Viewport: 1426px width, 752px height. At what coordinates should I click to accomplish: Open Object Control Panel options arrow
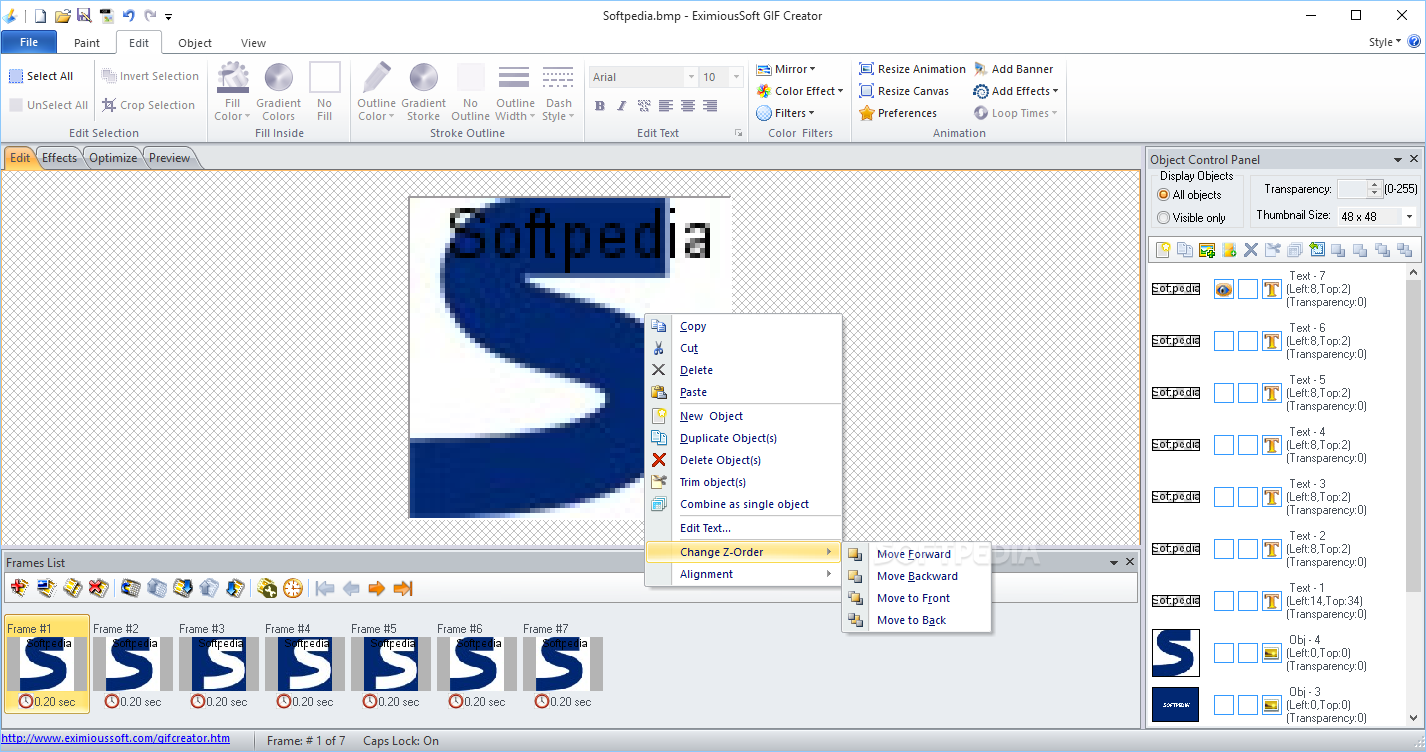coord(1397,159)
